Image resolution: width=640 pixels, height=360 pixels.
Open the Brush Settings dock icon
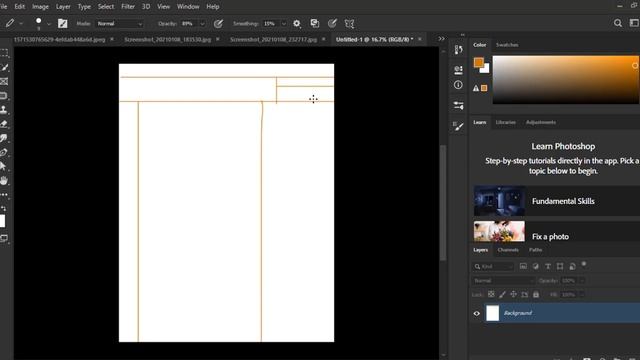point(458,106)
